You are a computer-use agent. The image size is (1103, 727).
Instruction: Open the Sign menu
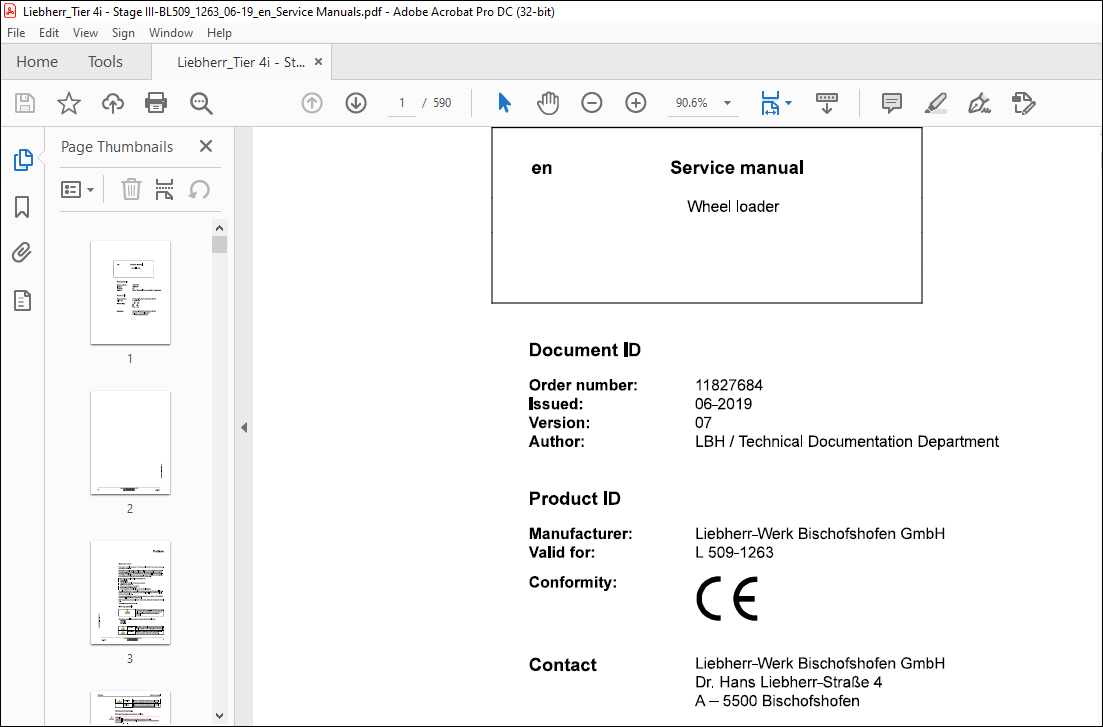click(x=123, y=33)
